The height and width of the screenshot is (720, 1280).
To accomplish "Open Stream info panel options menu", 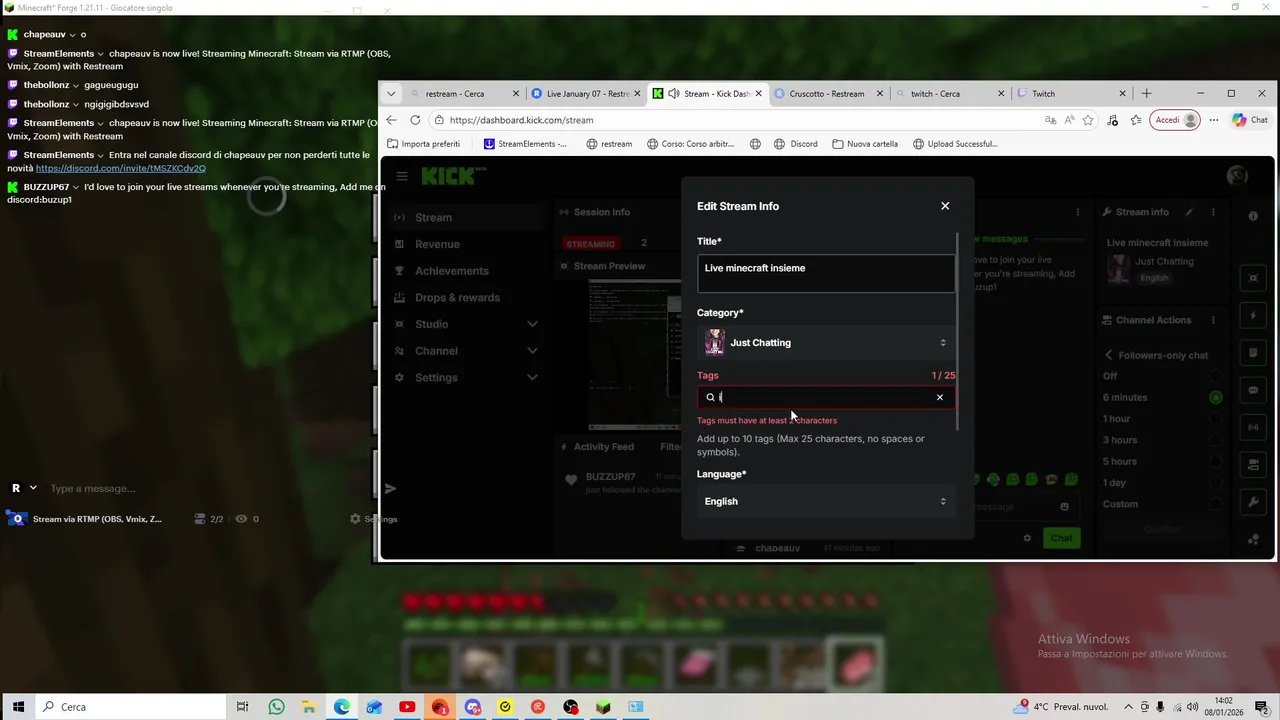I will tap(1213, 212).
